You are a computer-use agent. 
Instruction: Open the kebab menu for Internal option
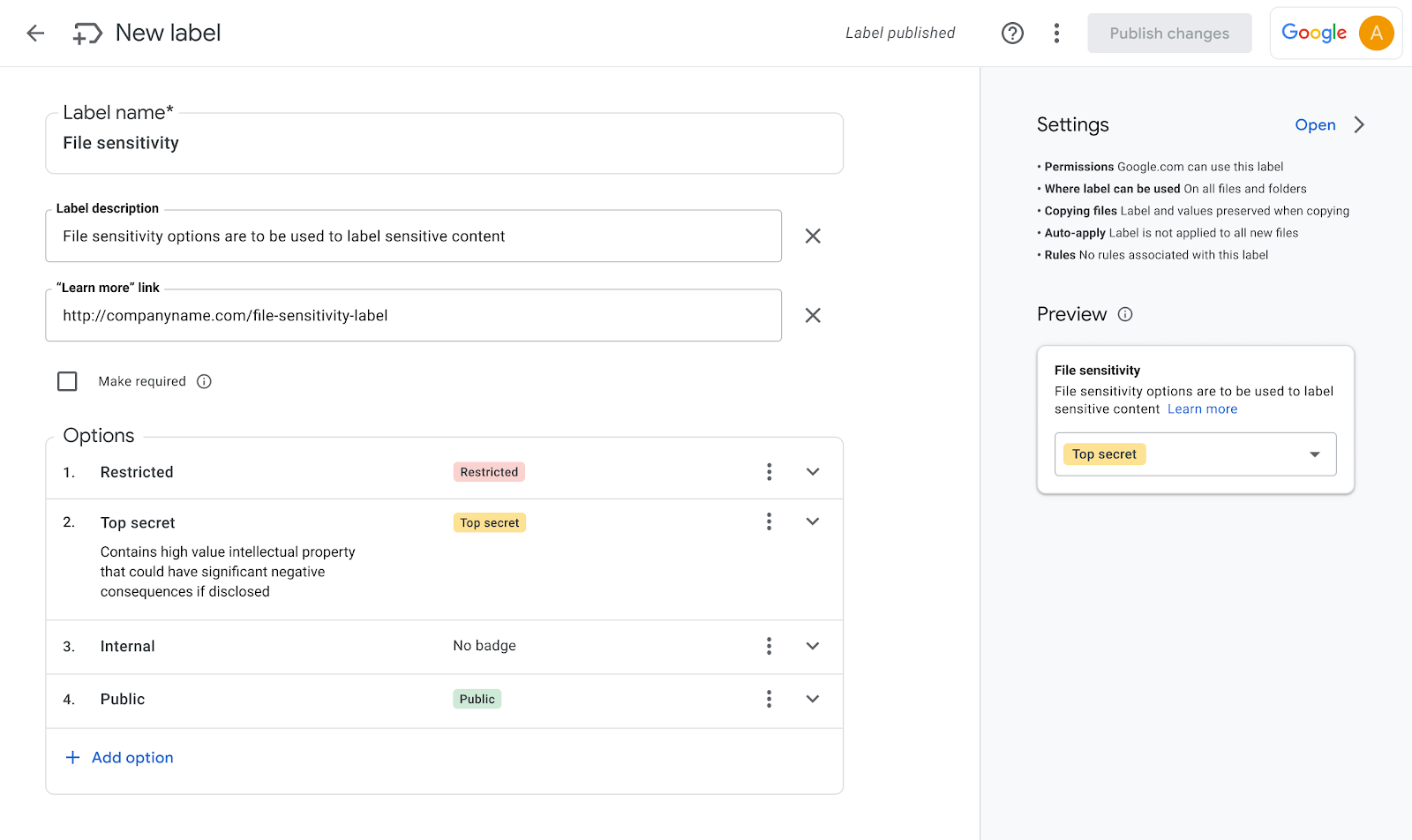click(x=769, y=645)
